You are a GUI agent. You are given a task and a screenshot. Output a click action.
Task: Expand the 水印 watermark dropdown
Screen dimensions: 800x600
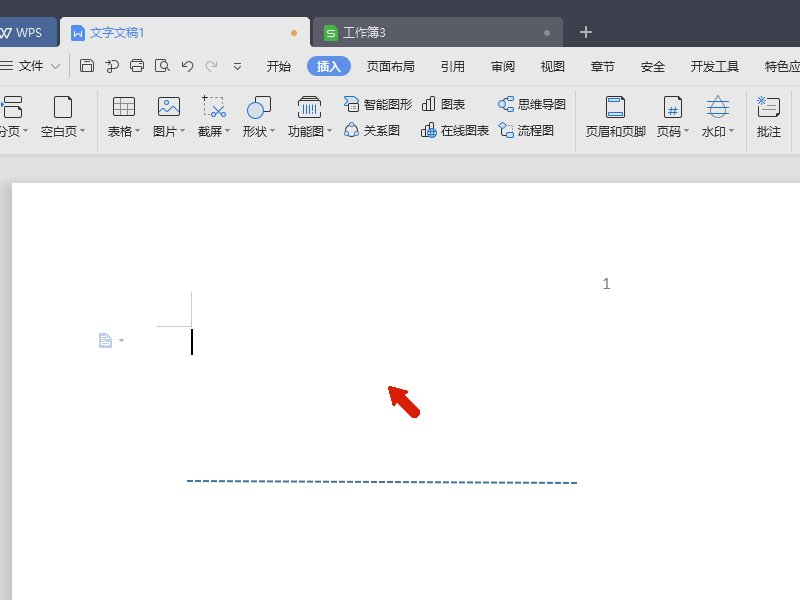731,131
